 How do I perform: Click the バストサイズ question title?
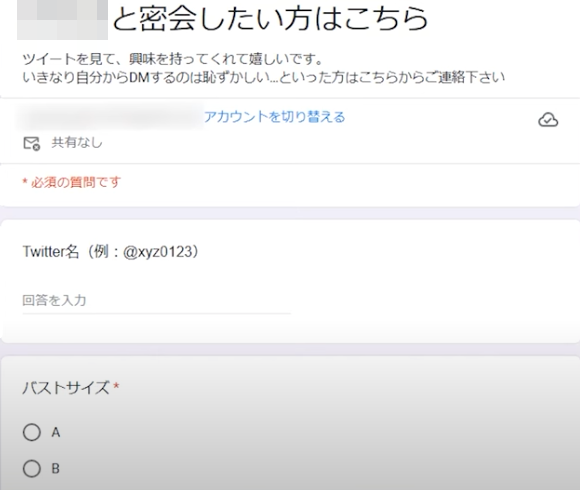click(66, 388)
